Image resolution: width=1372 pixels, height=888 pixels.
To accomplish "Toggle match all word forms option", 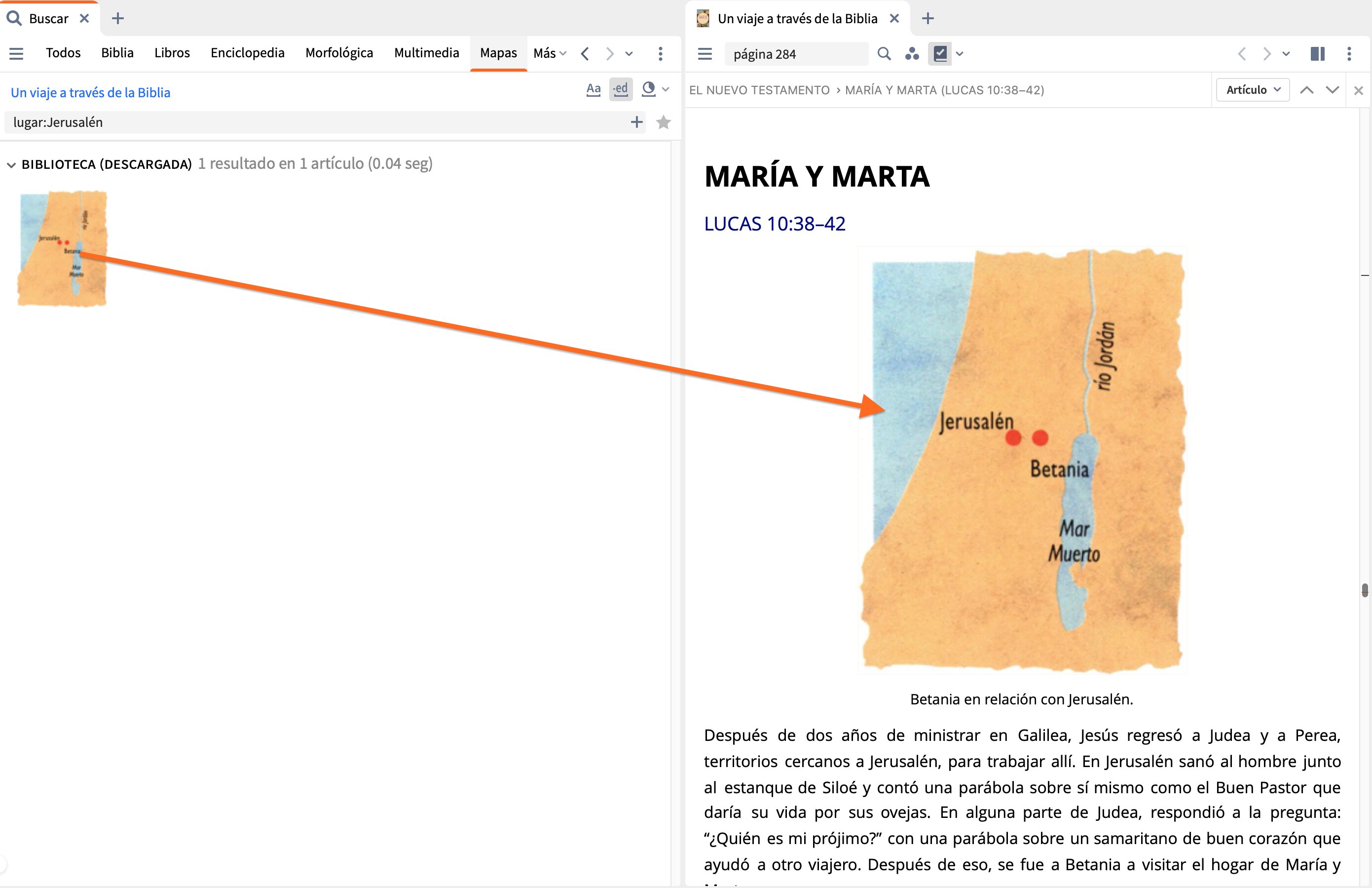I will coord(621,89).
